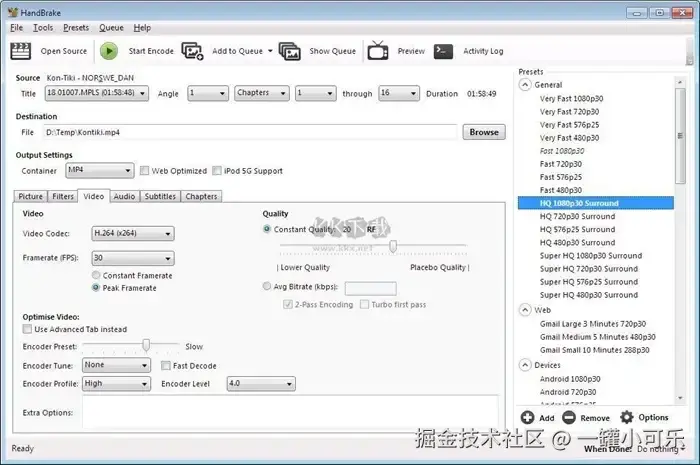The height and width of the screenshot is (465, 700).
Task: Switch to the Audio tab
Action: click(124, 196)
